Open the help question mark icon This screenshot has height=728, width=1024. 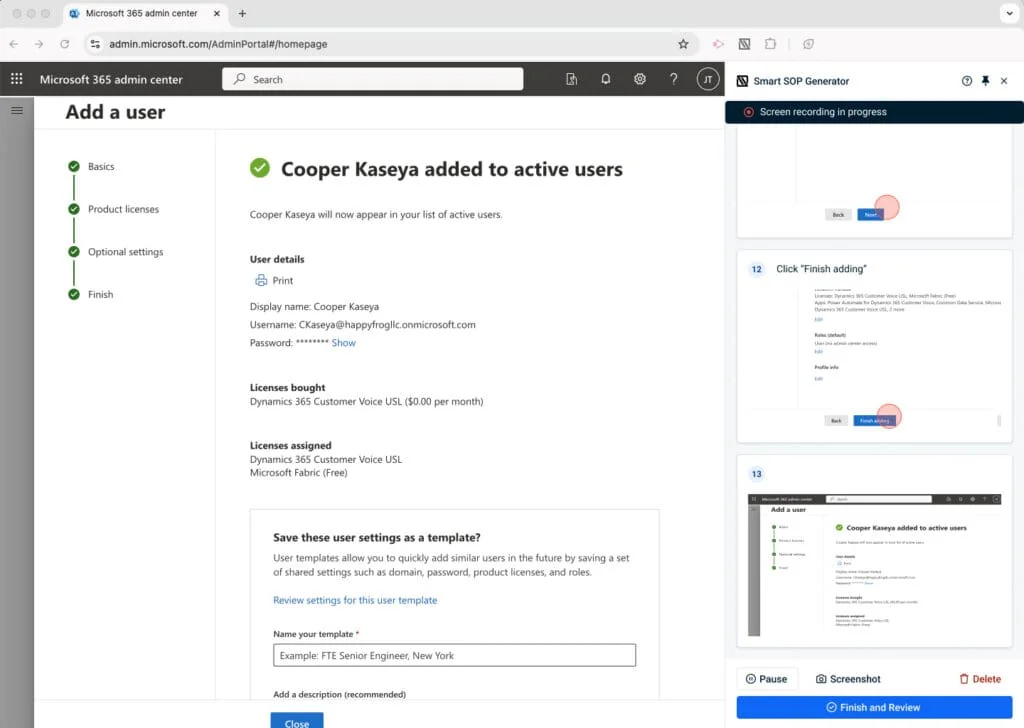pyautogui.click(x=673, y=79)
